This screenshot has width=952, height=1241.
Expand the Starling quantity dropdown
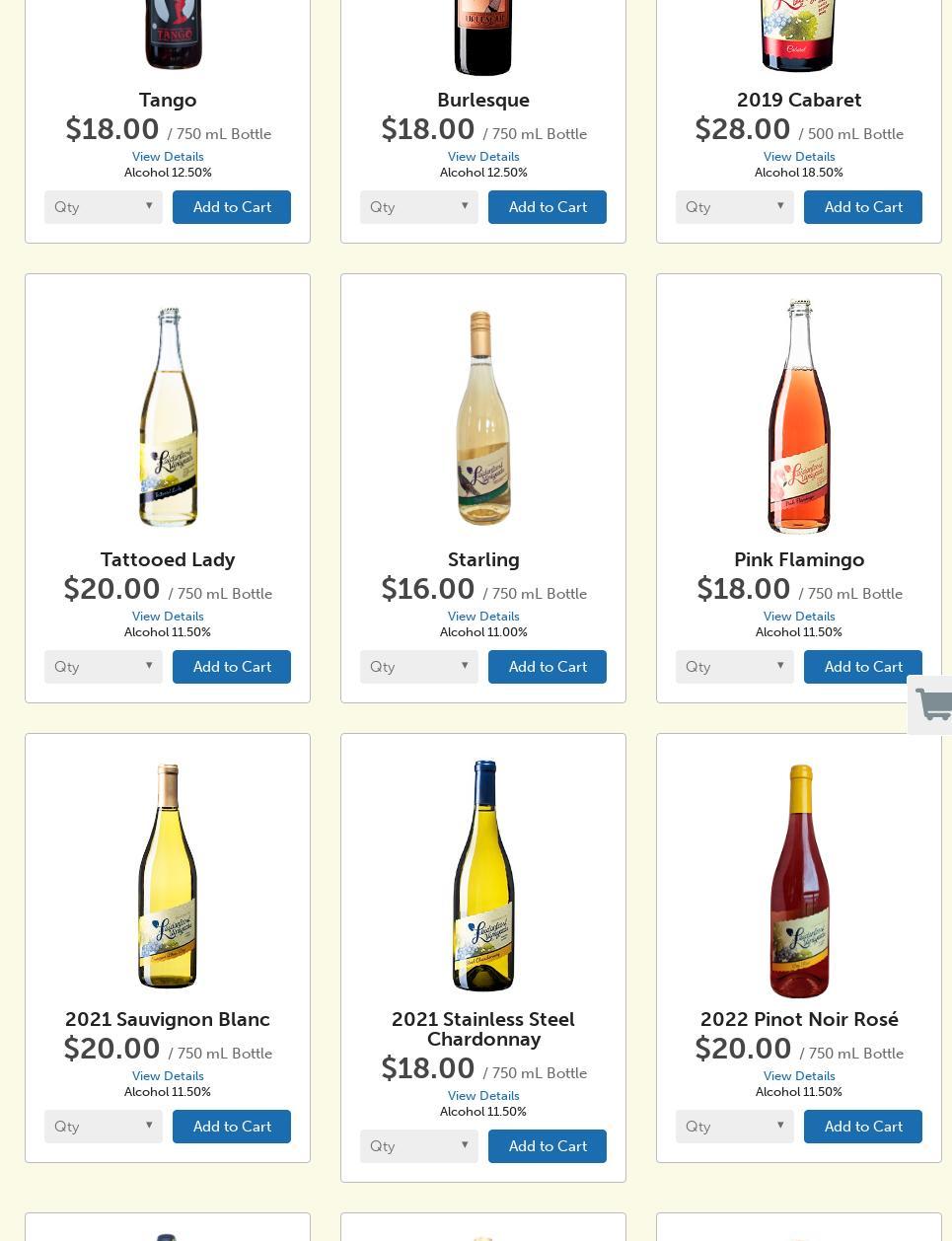coord(419,667)
